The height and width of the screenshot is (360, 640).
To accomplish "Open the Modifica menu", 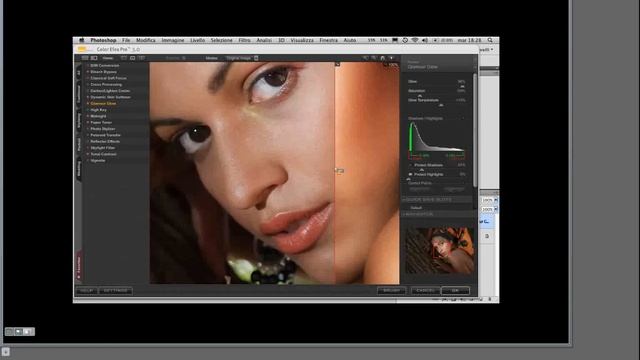I will pos(146,40).
